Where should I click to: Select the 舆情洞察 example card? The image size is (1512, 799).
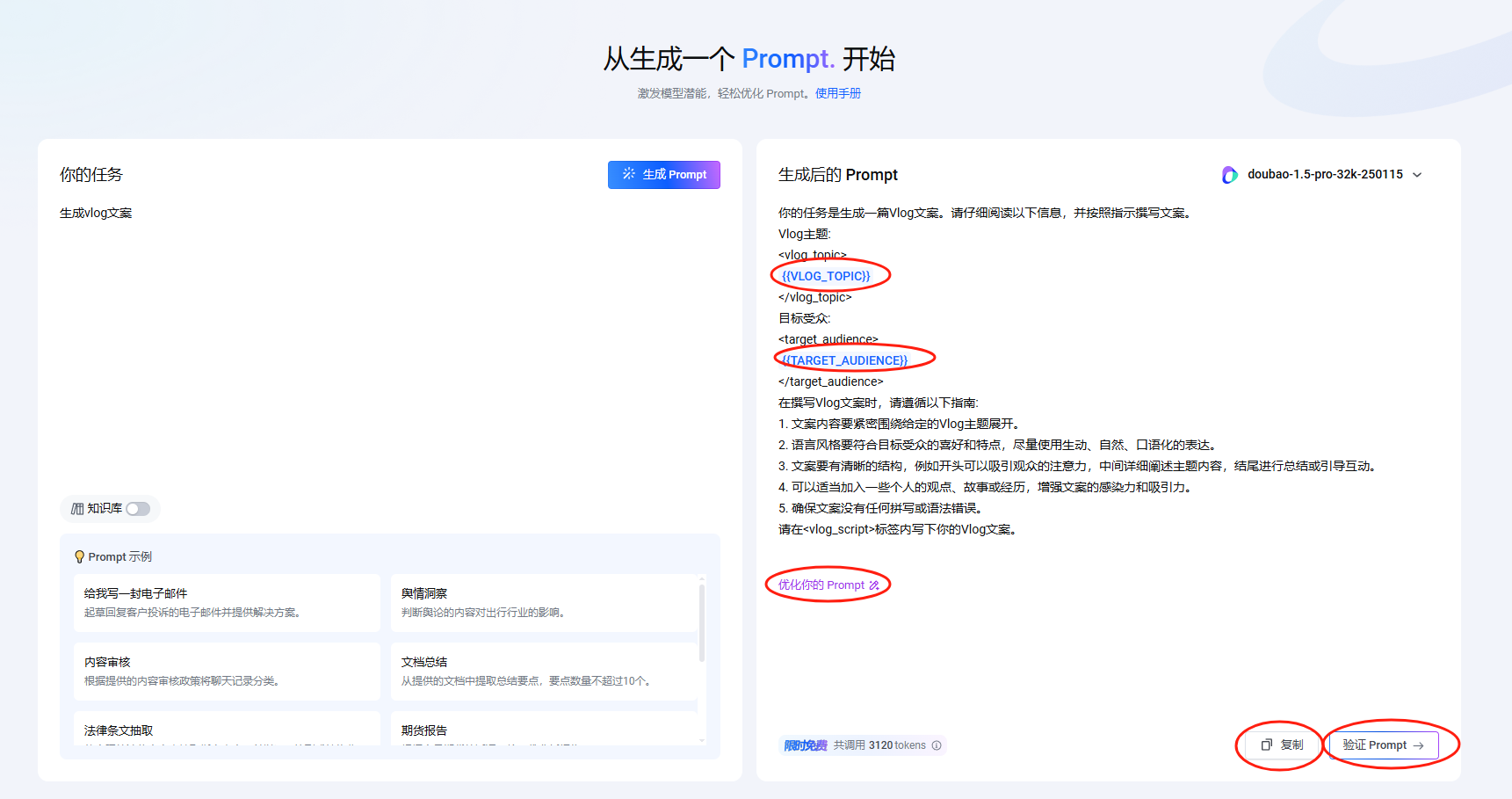click(x=544, y=602)
